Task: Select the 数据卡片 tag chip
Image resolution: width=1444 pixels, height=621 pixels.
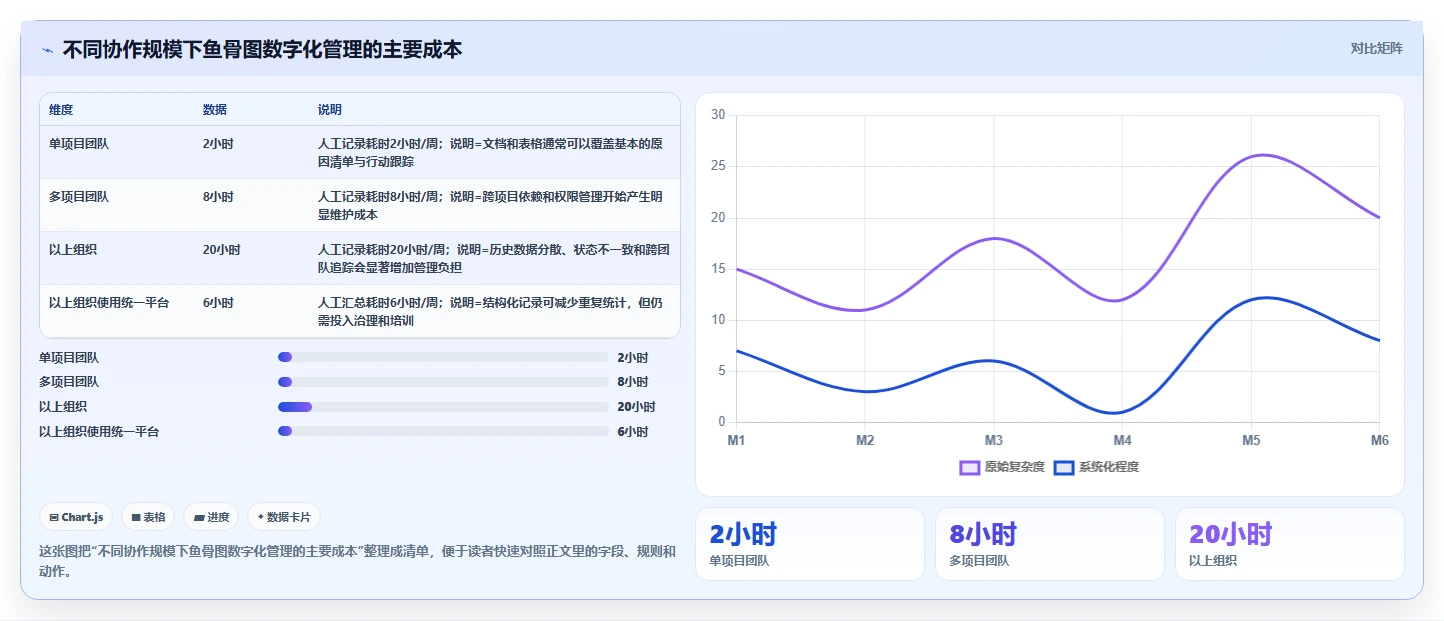Action: point(284,517)
